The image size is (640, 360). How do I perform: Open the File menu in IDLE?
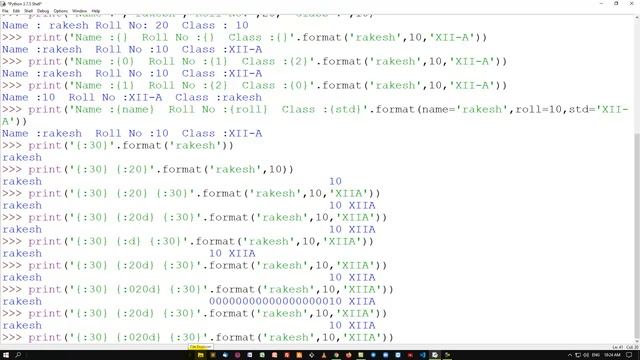point(5,11)
